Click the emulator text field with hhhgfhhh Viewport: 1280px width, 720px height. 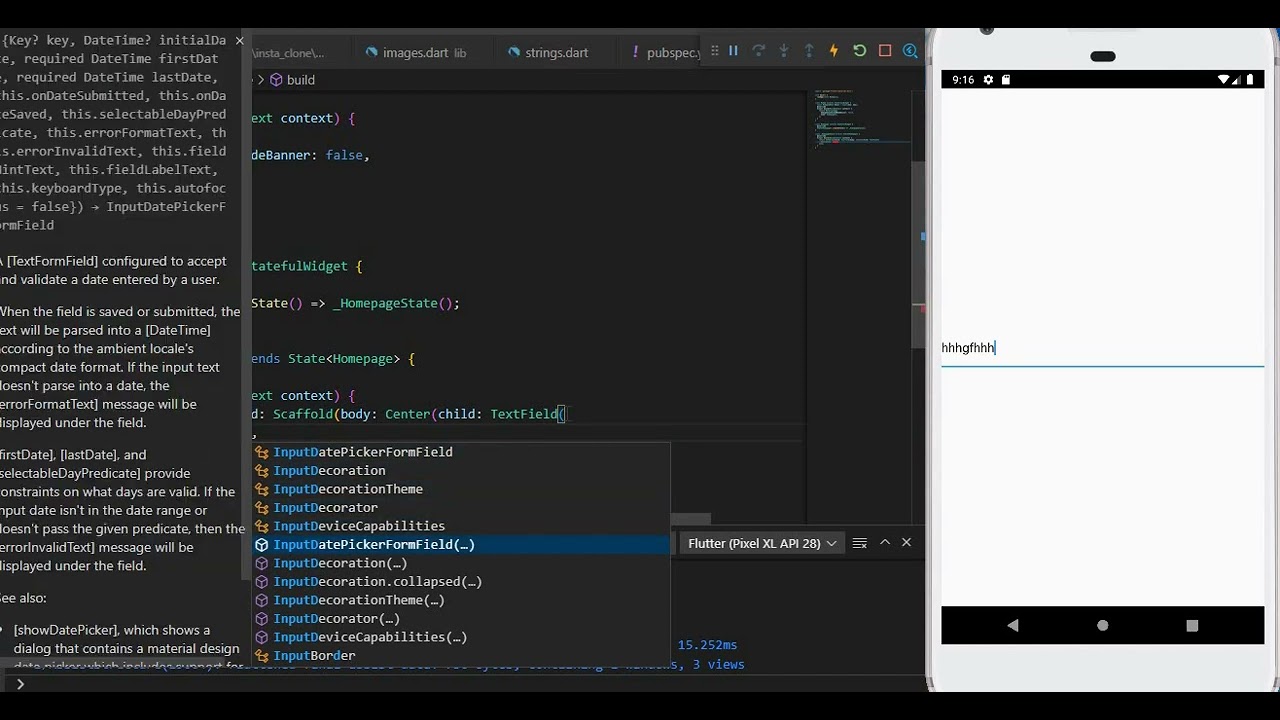click(x=1103, y=348)
